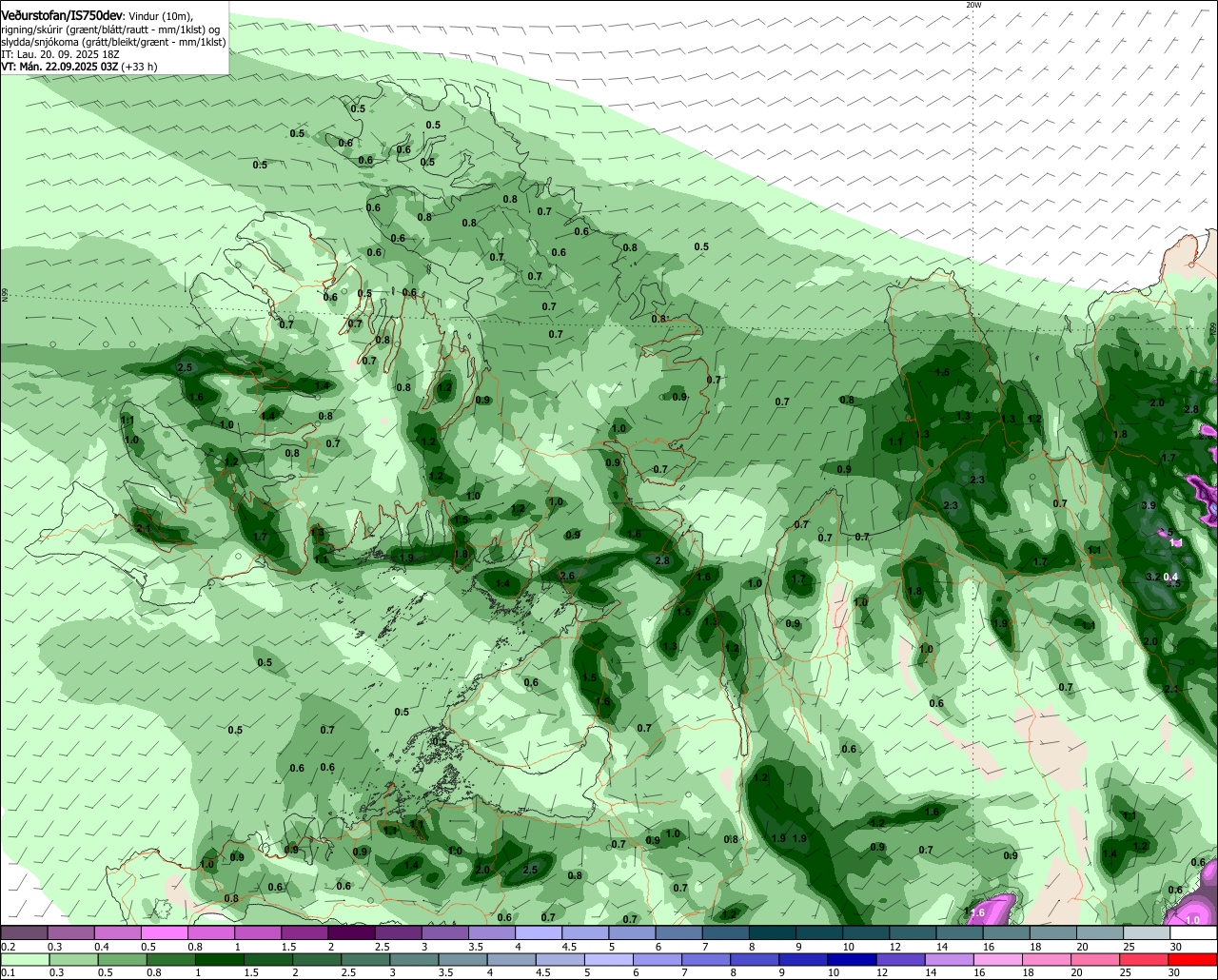Click the VT: Mán. 22.09.2025 03Z line
Viewport: 1218px width, 980px height.
(x=79, y=67)
